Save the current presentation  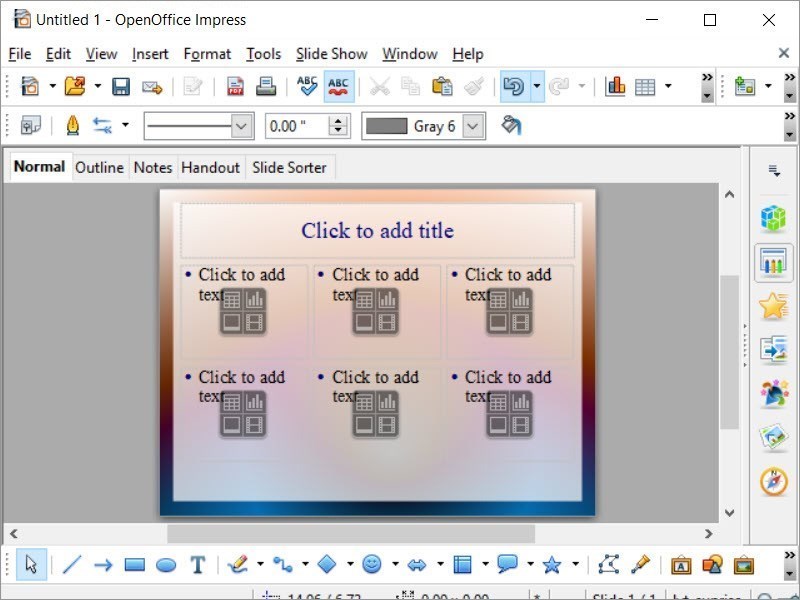point(121,86)
